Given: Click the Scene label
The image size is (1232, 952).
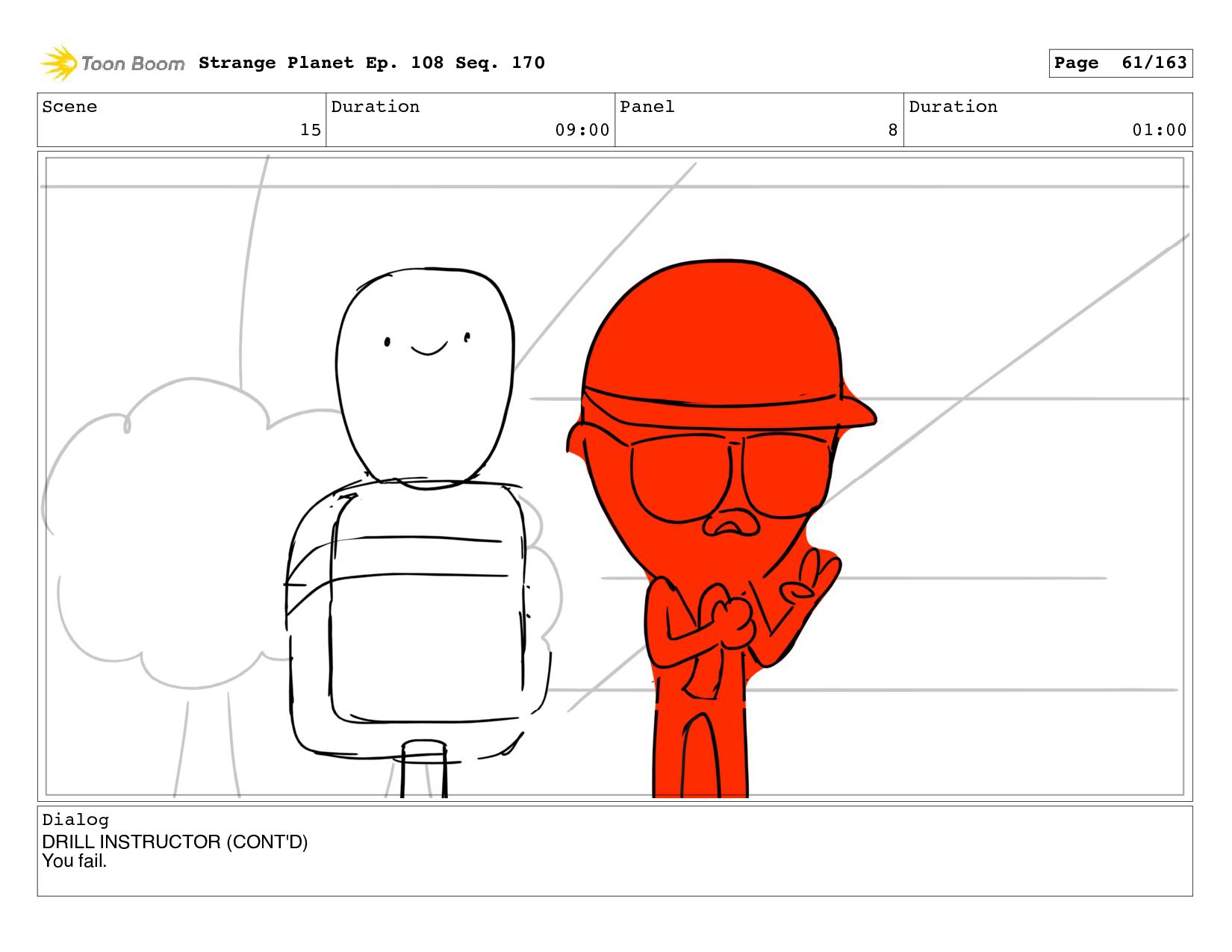Looking at the screenshot, I should [69, 107].
